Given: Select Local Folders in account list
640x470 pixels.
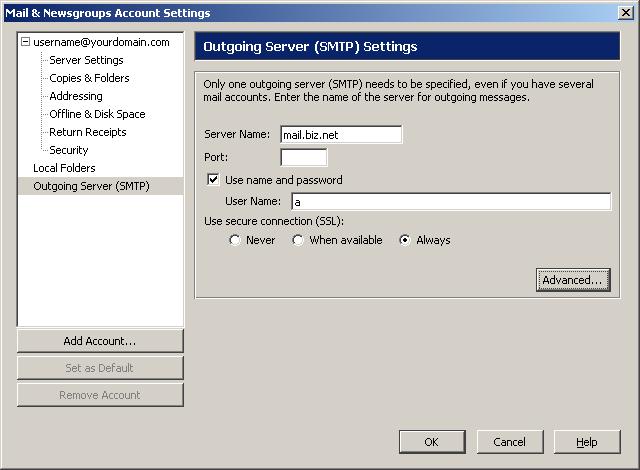Looking at the screenshot, I should 64,168.
